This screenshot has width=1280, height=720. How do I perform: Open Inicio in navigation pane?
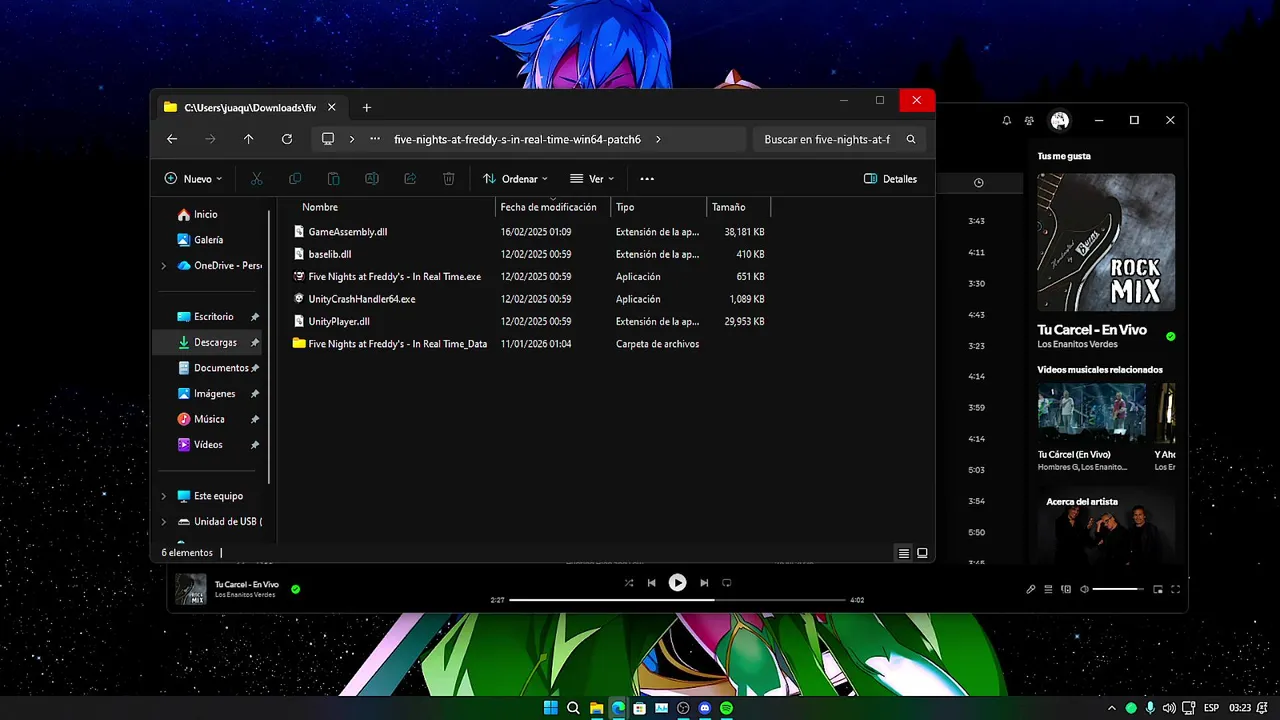click(x=205, y=214)
